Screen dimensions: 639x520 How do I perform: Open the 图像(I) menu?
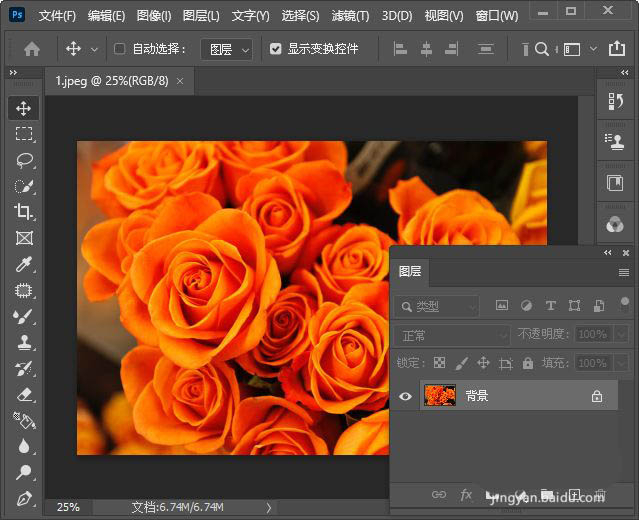point(154,16)
